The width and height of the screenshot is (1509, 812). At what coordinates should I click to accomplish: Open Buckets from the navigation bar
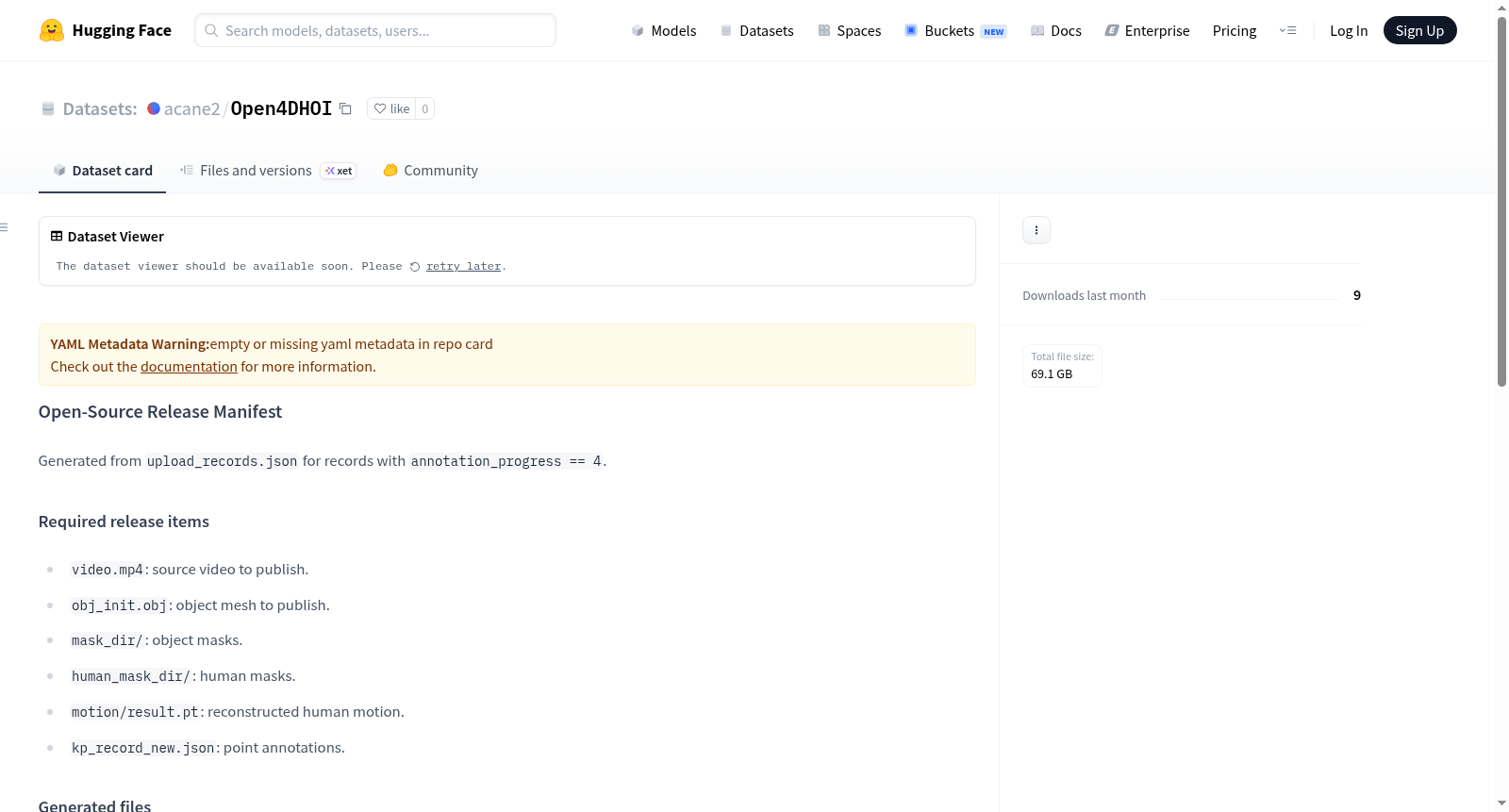(x=955, y=30)
